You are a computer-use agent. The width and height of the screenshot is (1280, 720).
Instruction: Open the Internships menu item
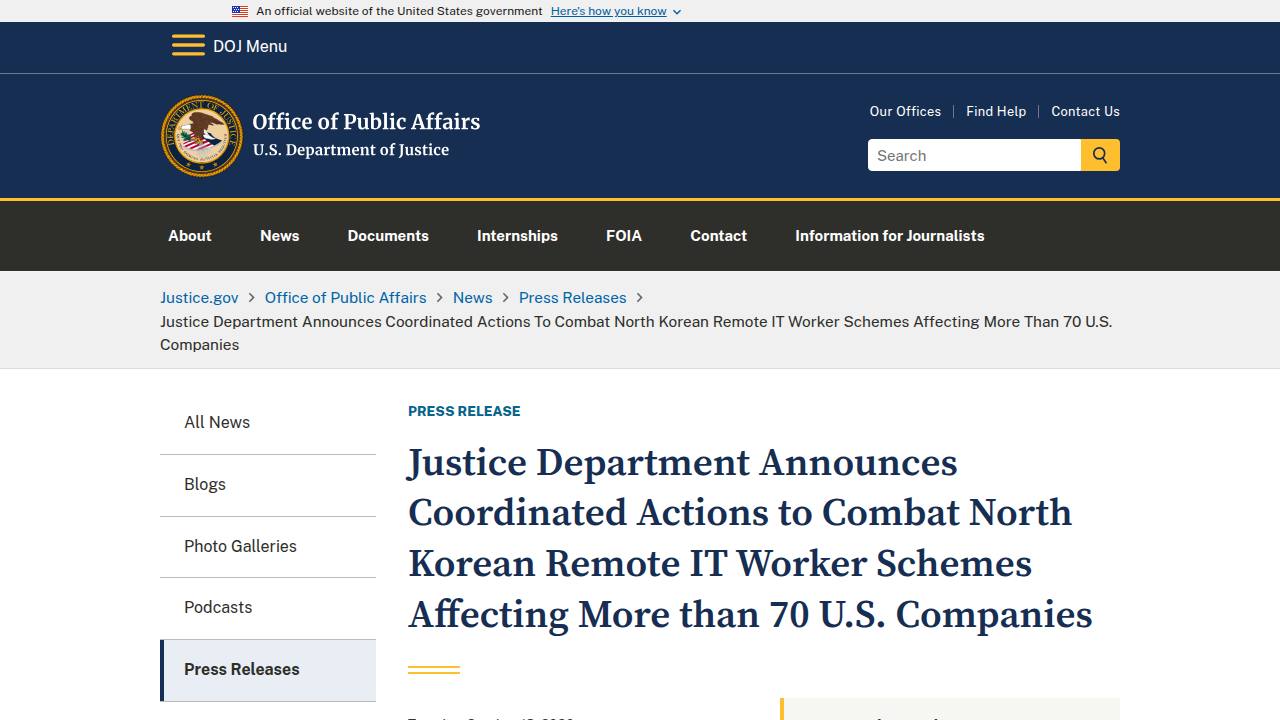coord(517,236)
